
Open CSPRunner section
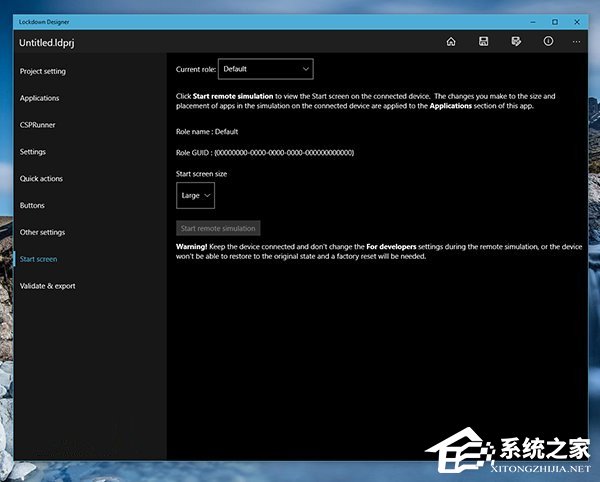pyautogui.click(x=38, y=125)
